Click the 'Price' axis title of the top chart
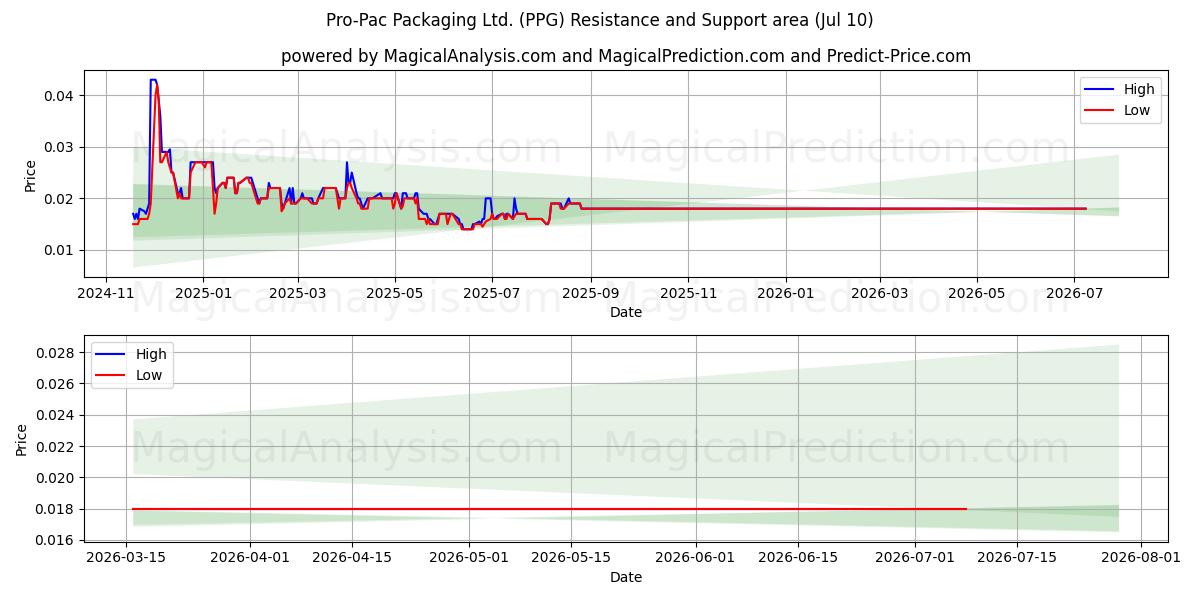The width and height of the screenshot is (1200, 600). tap(30, 175)
